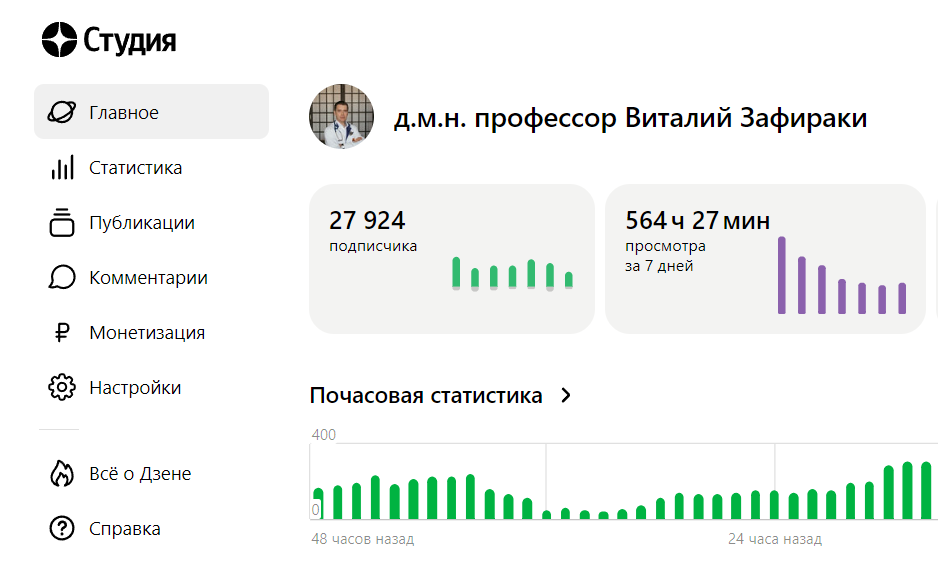Click the stack icon beside Публикации
The height and width of the screenshot is (569, 938).
click(62, 223)
